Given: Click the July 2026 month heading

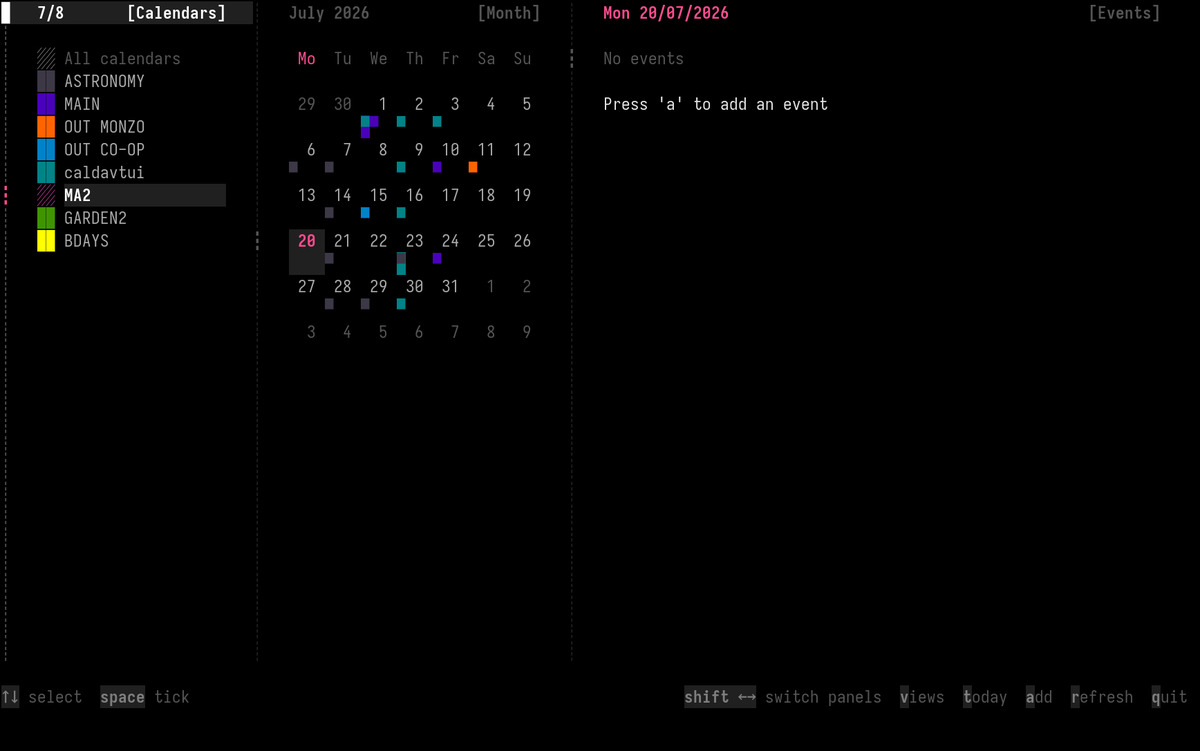Looking at the screenshot, I should pyautogui.click(x=329, y=13).
